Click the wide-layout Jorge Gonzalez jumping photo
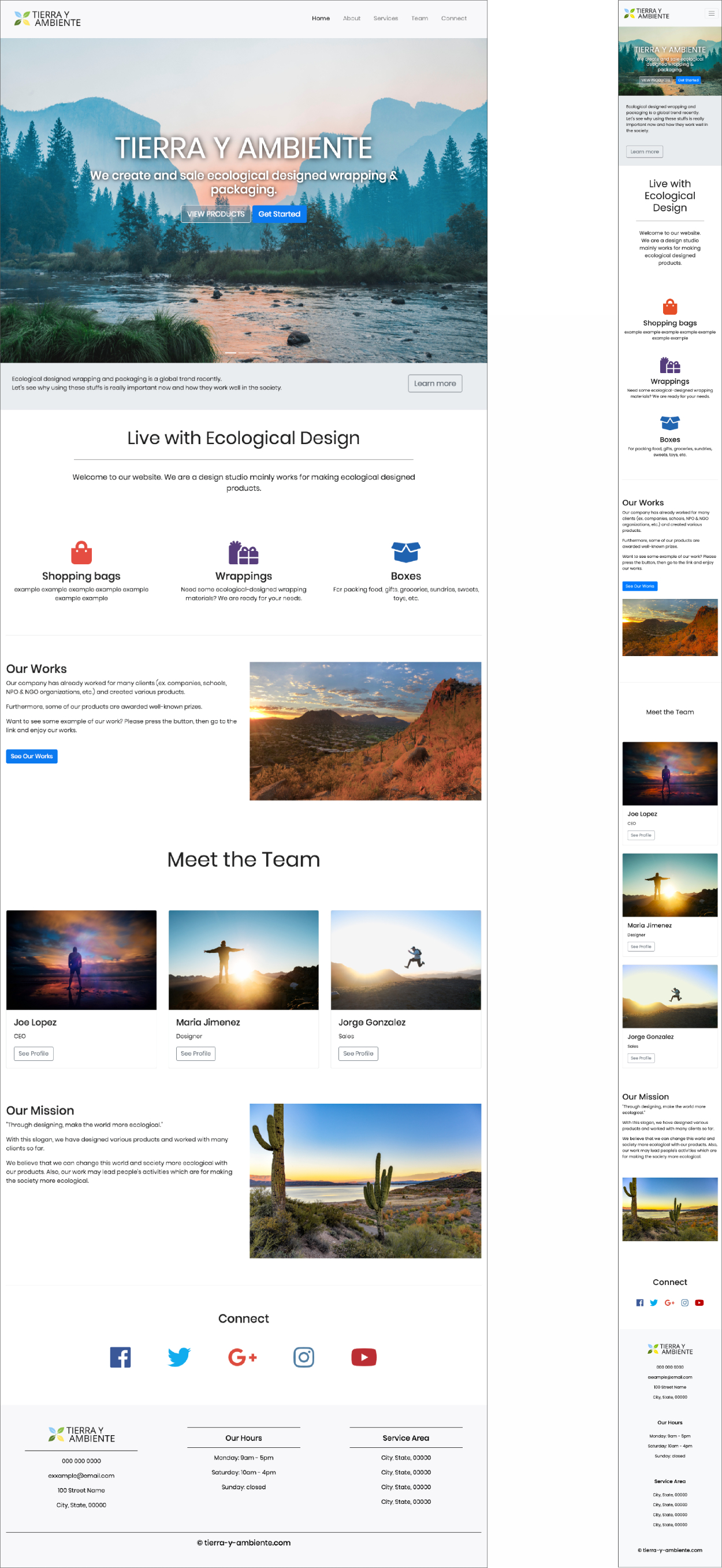Viewport: 722px width, 1568px height. [405, 959]
